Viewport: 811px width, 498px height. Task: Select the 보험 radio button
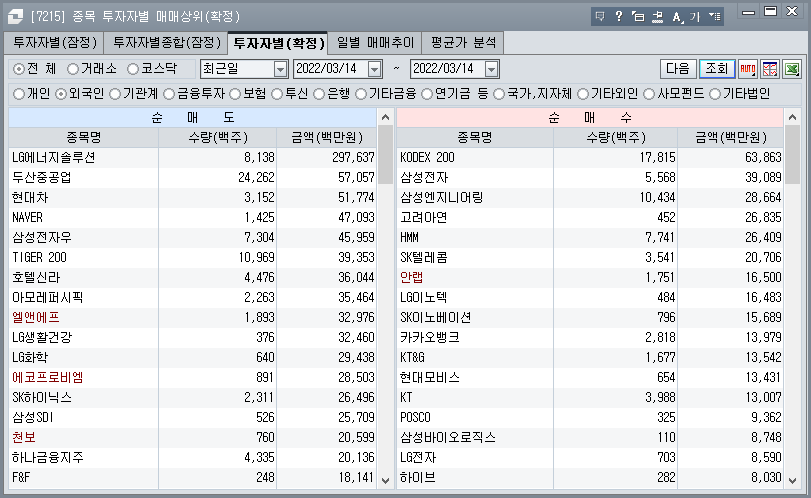point(235,94)
